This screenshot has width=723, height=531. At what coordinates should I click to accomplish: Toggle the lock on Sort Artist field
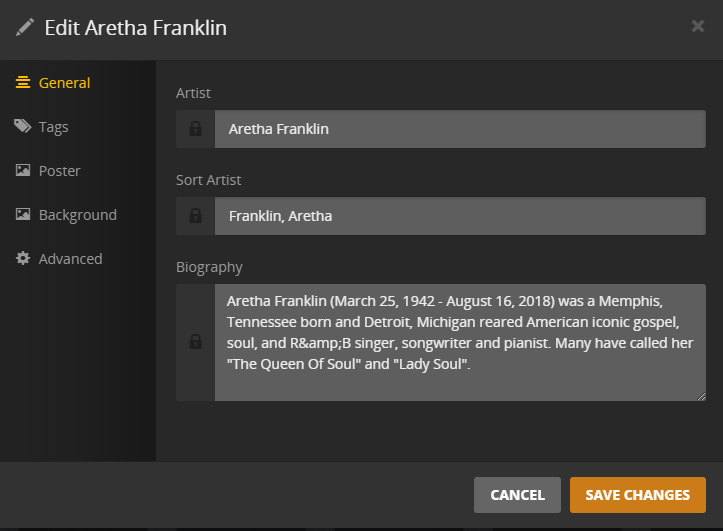[195, 216]
